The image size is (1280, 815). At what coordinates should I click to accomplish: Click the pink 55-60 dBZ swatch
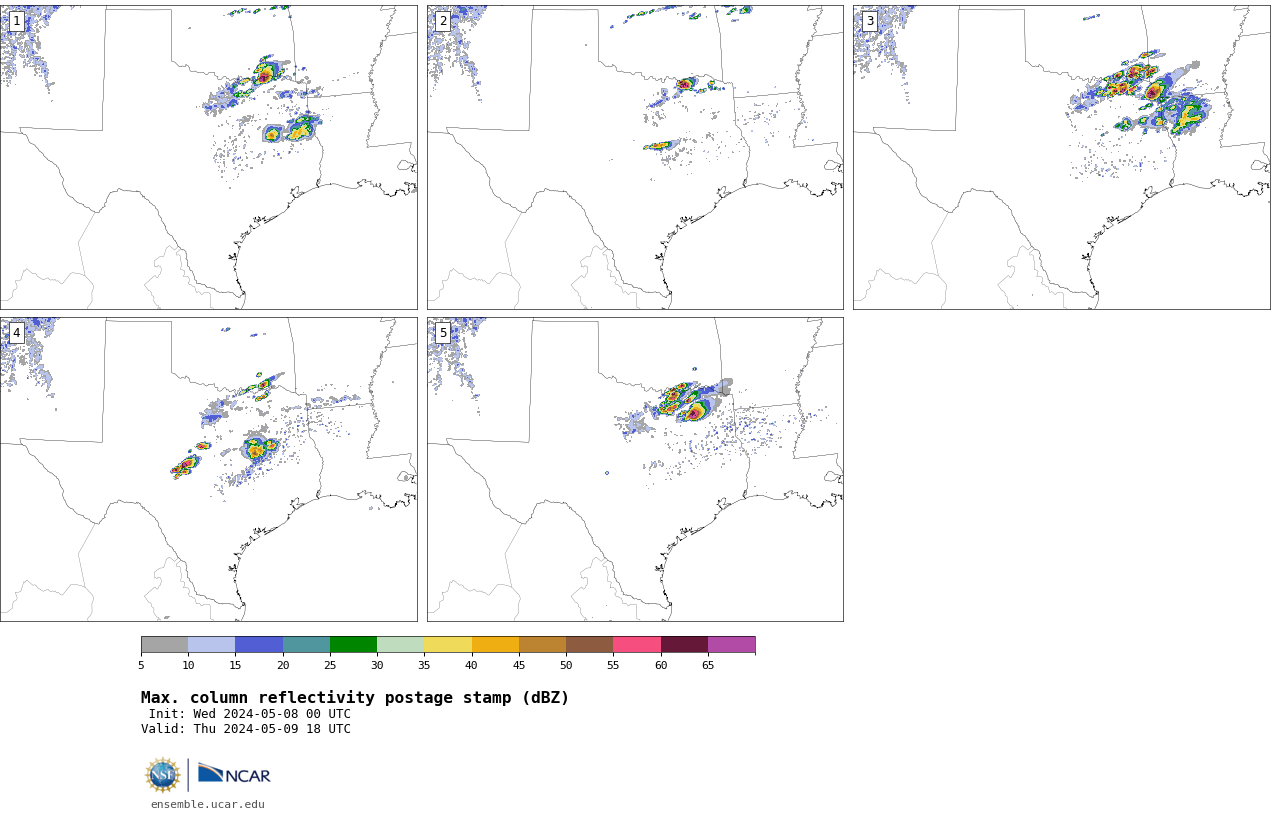637,645
